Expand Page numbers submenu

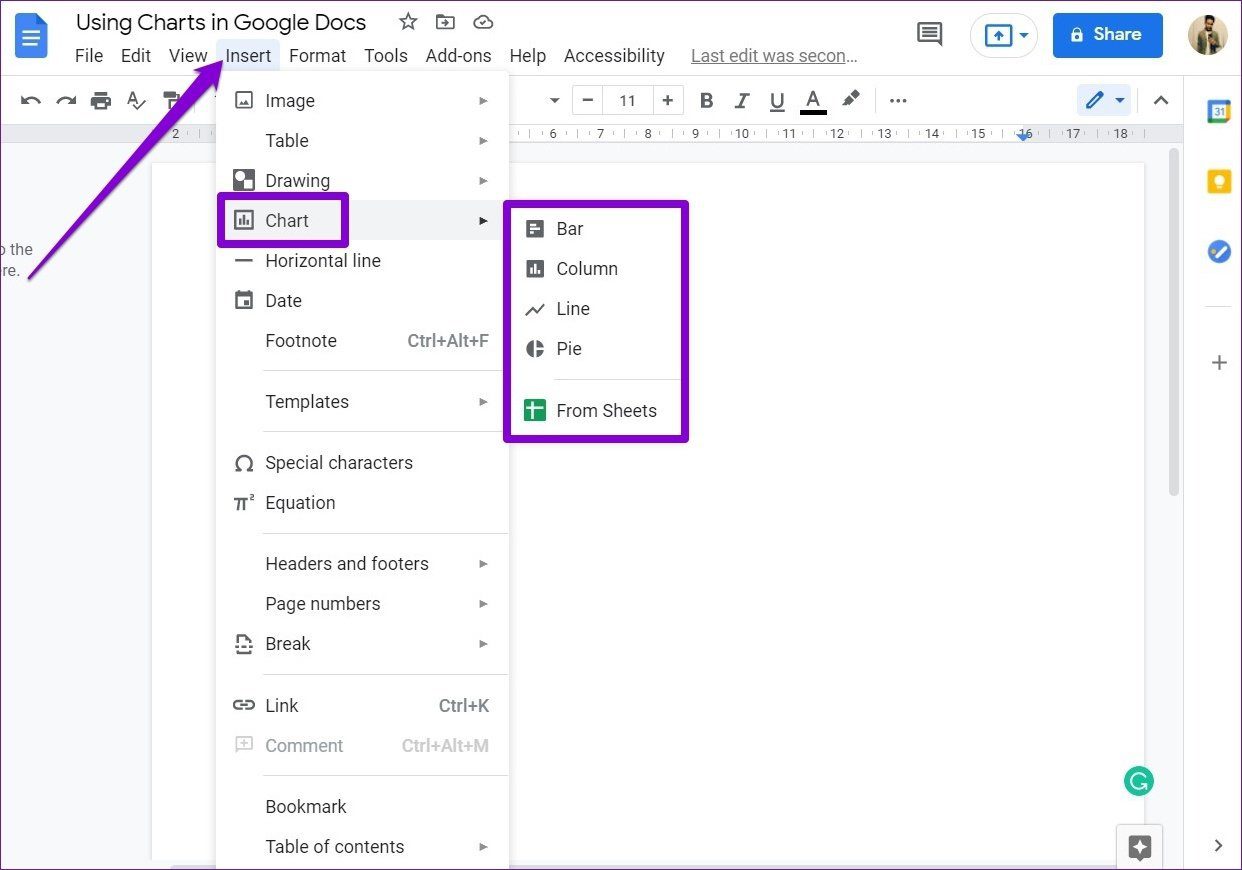pos(362,604)
